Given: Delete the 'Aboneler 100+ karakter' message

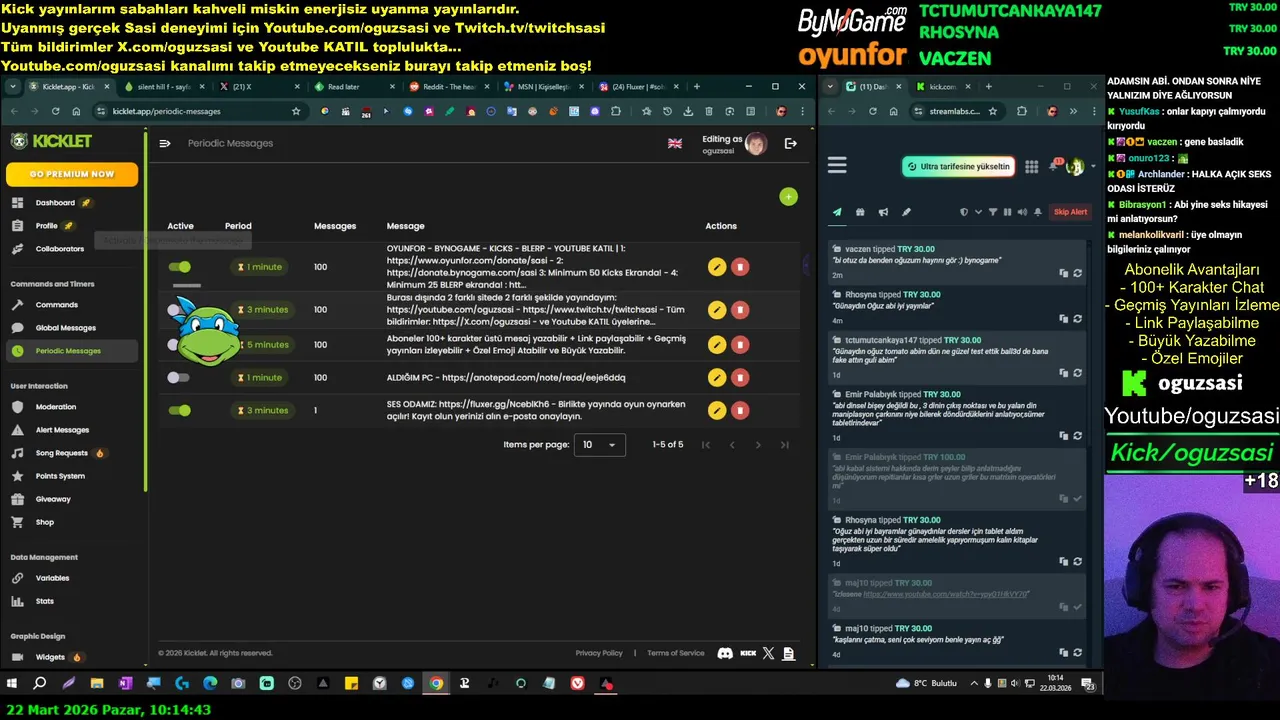Looking at the screenshot, I should [740, 345].
